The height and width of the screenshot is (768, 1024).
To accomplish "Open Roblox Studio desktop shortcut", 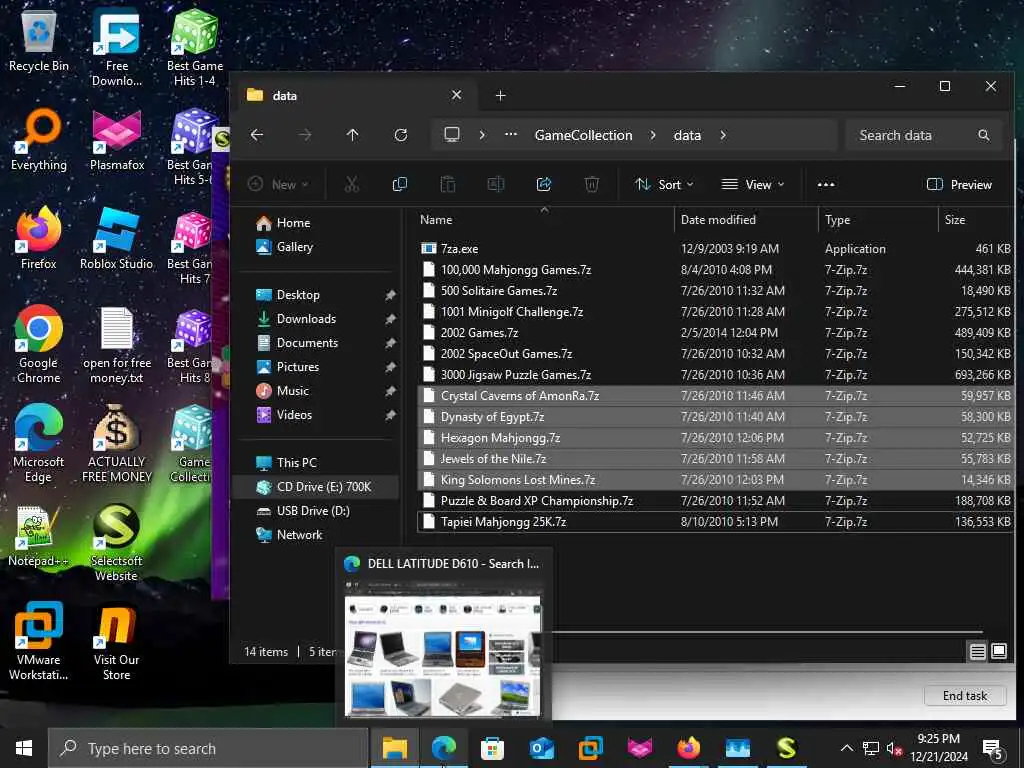I will tap(117, 238).
